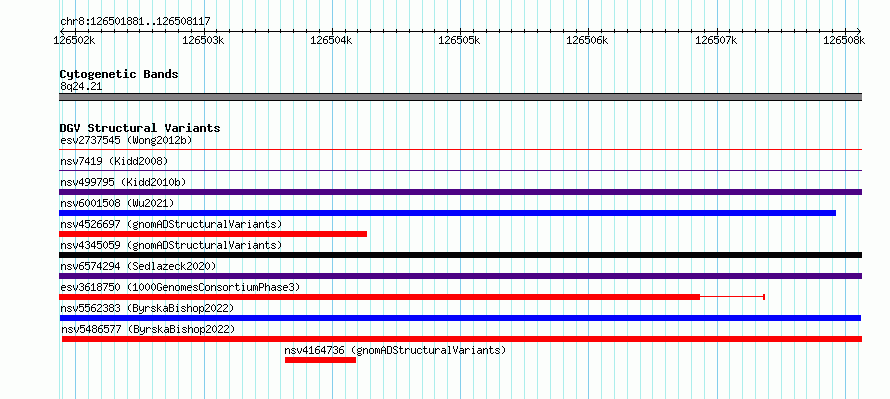
Task: Open nsv499795 (Kidd2010b) variant details
Action: 123,182
